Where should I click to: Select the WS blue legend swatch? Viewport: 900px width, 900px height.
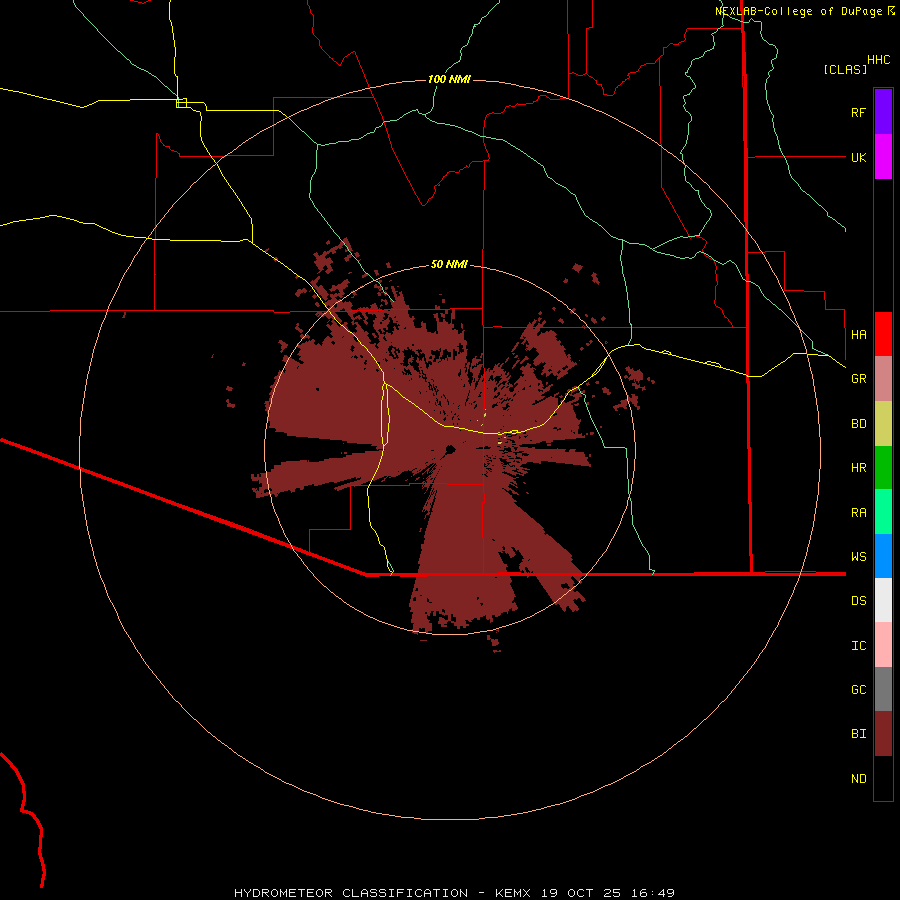[883, 556]
